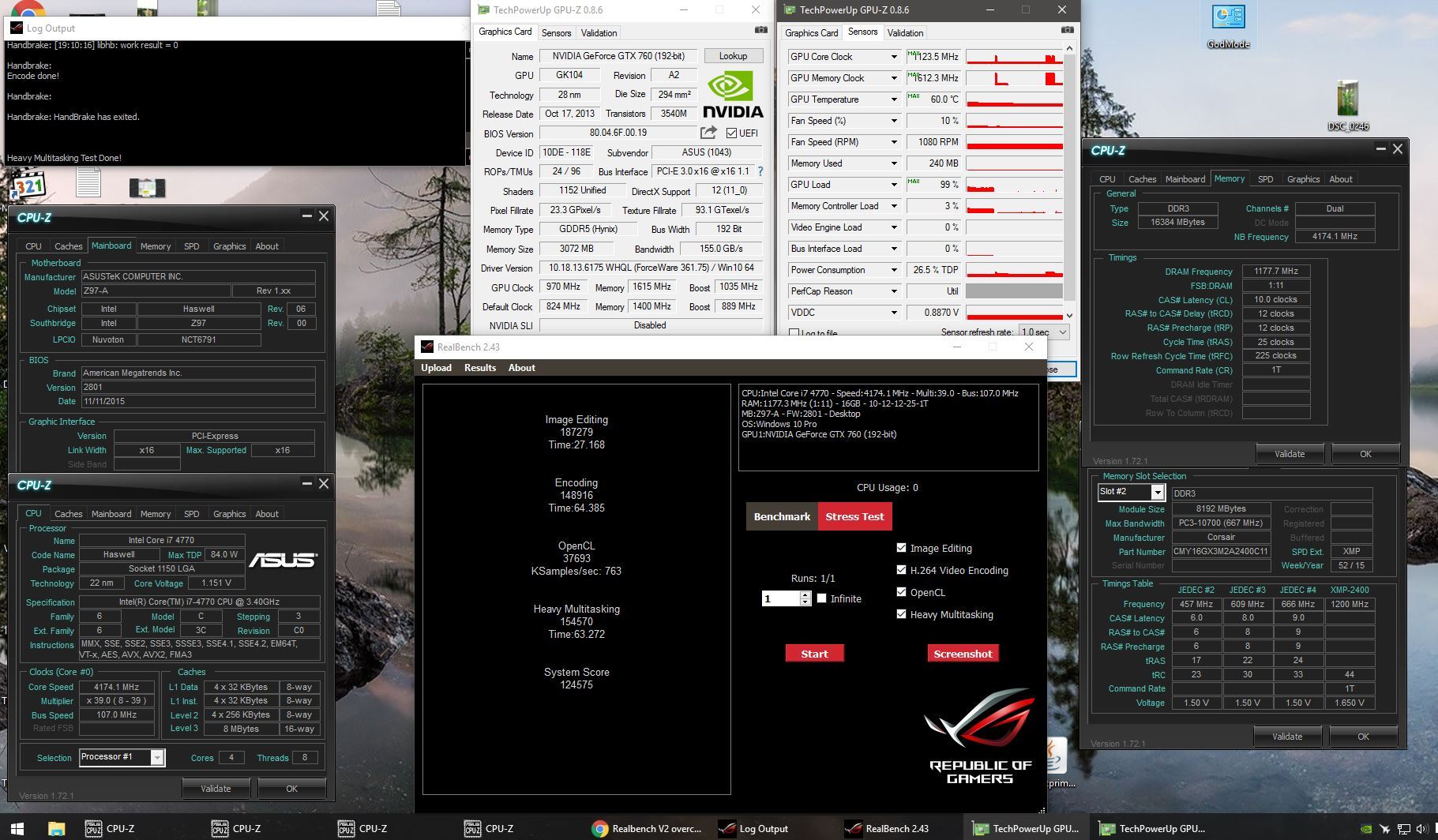Open the RealBench Upload menu
This screenshot has height=840, width=1438.
[x=436, y=368]
